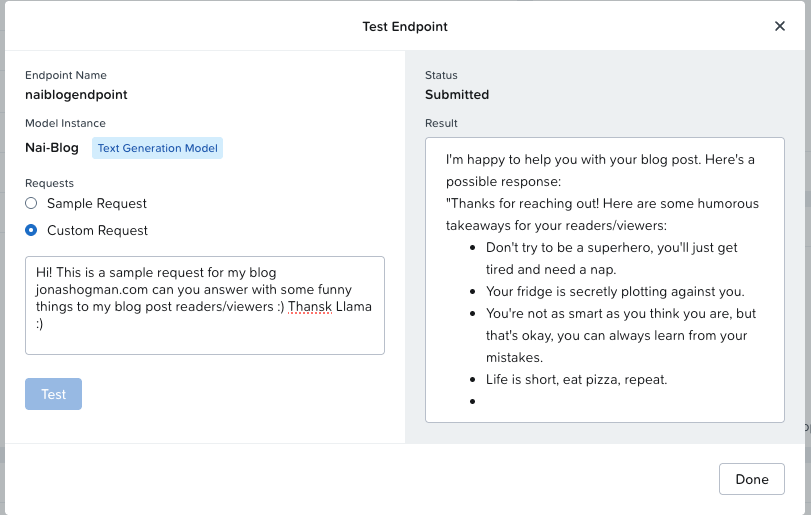
Task: Click the Test Endpoint dialog title
Action: click(x=405, y=26)
